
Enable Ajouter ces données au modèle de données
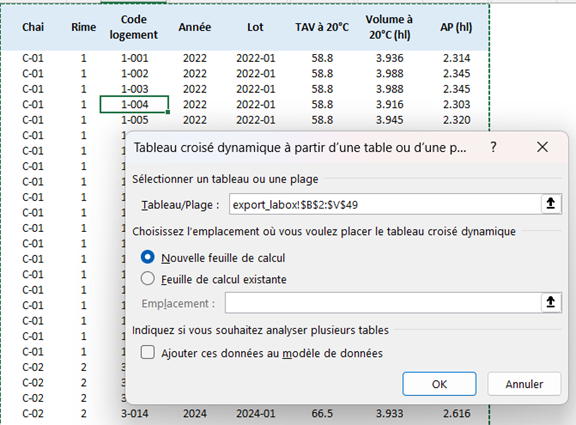(x=148, y=353)
